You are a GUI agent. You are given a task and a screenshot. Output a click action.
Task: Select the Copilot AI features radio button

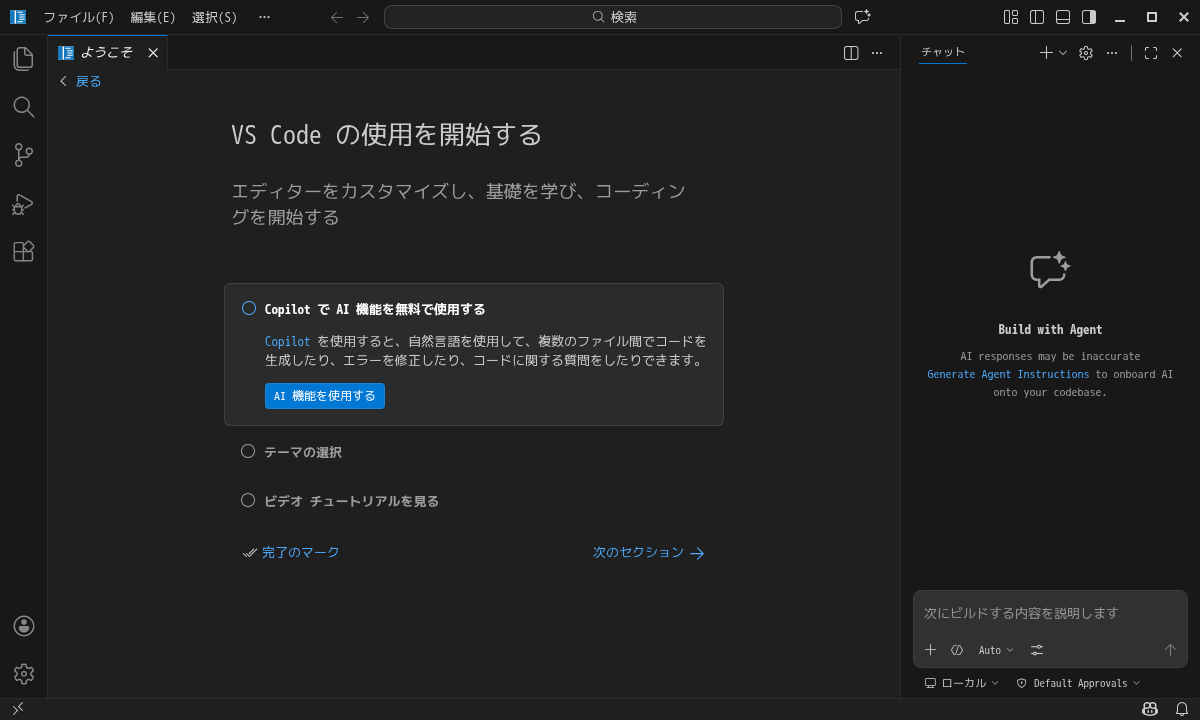[x=248, y=308]
